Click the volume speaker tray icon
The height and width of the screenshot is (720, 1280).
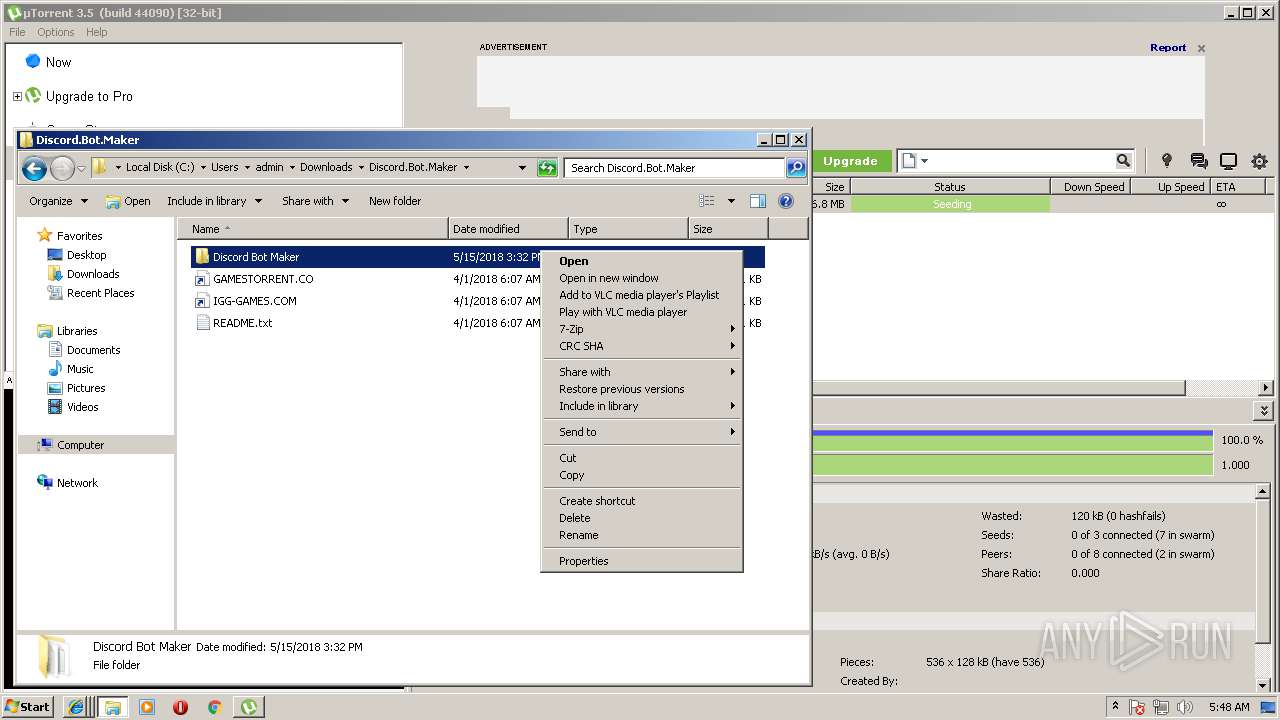click(1184, 707)
